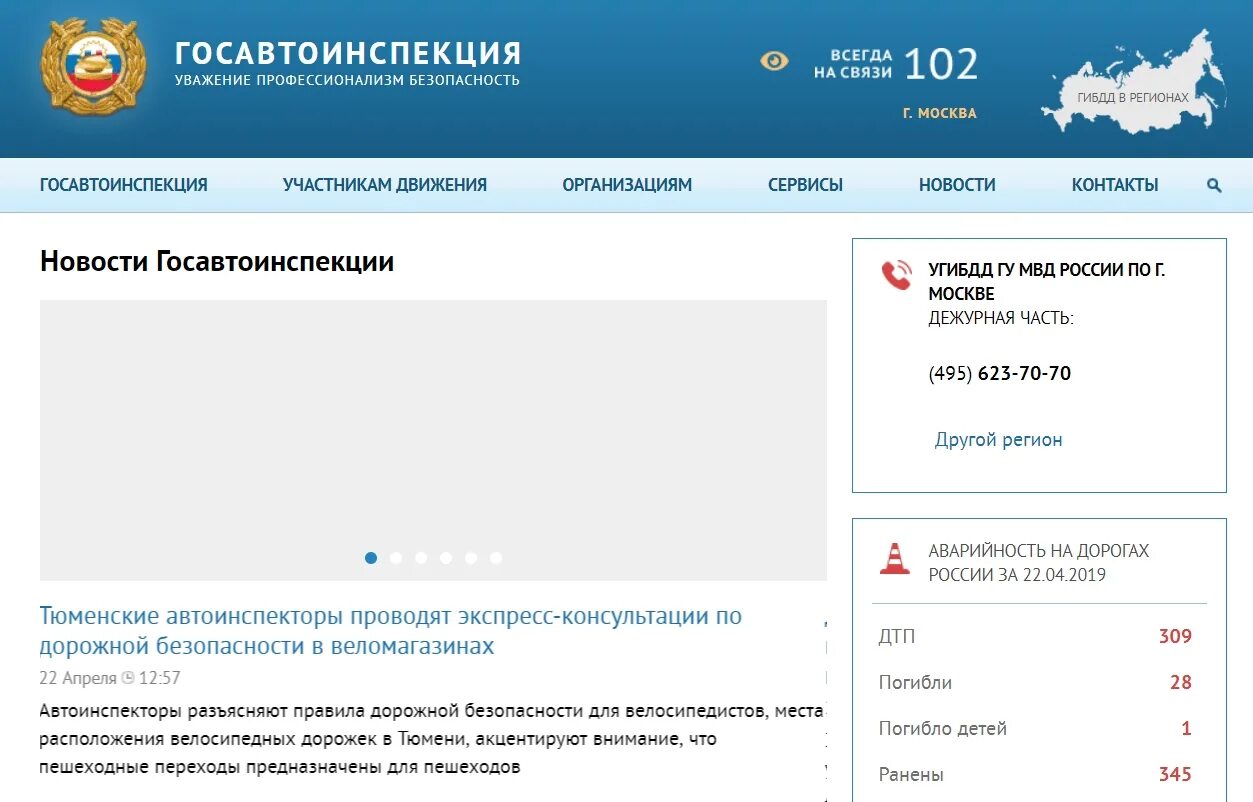Select the third slider dot
The height and width of the screenshot is (802, 1253).
pyautogui.click(x=421, y=558)
